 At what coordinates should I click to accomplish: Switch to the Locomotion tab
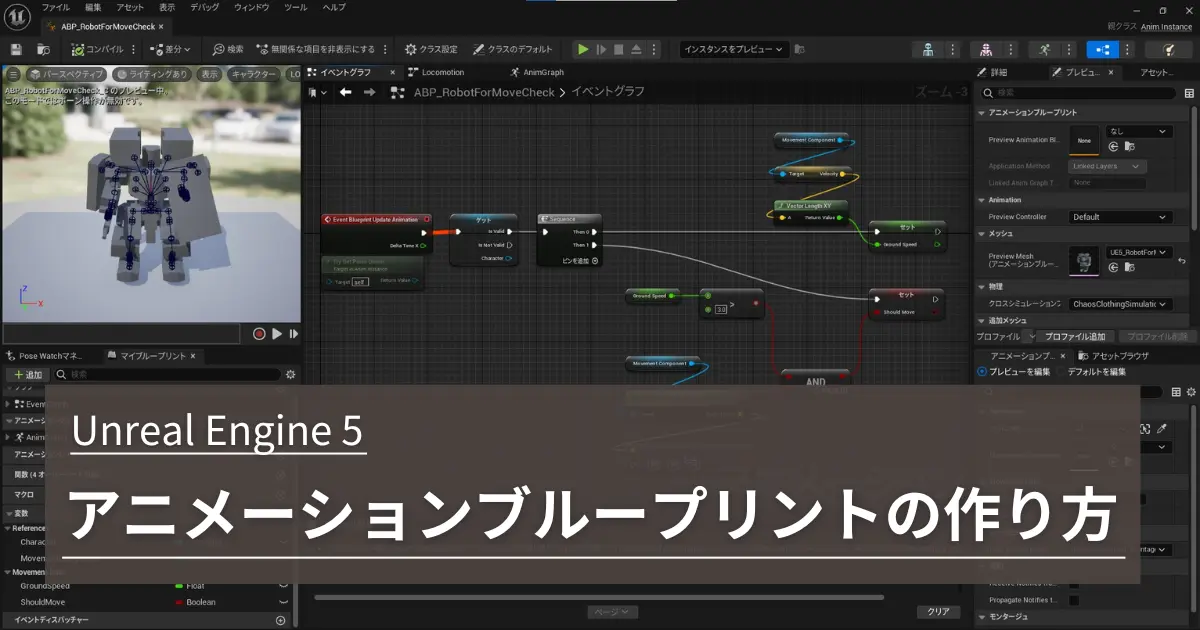click(x=443, y=72)
